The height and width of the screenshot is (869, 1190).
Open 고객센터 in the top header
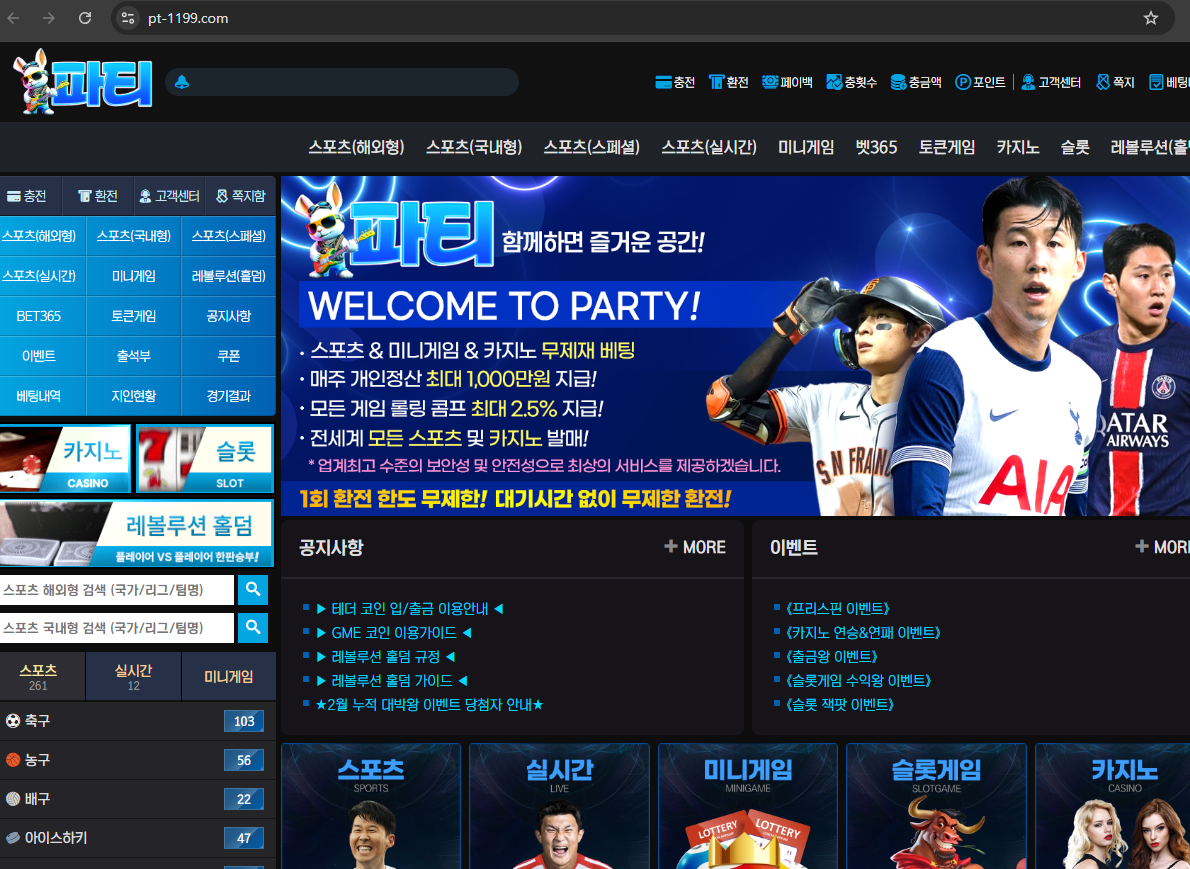(1050, 82)
